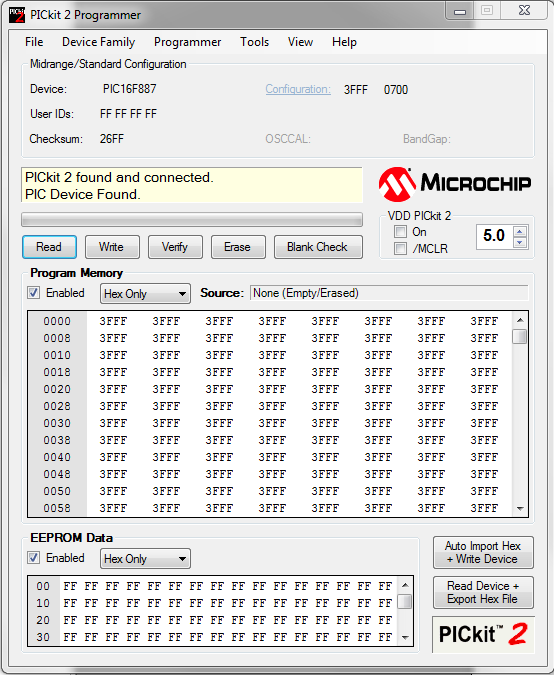Click program memory address 0020
554x675 pixels.
pos(57,389)
